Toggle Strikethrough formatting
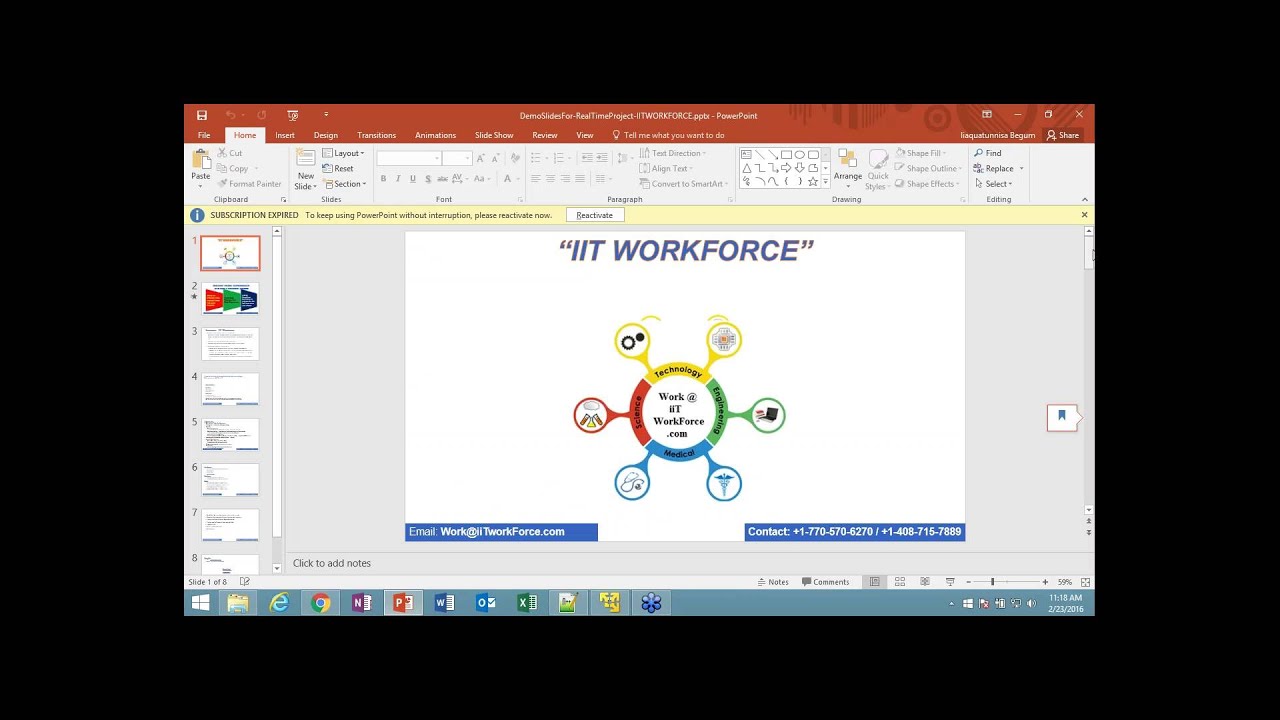The width and height of the screenshot is (1280, 720). point(441,179)
